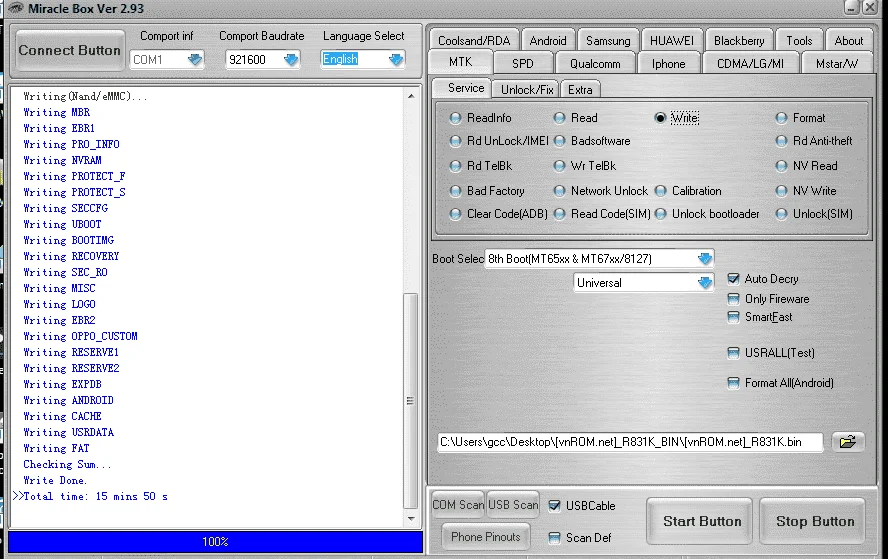Switch to the Mstar/W tab

click(x=836, y=63)
